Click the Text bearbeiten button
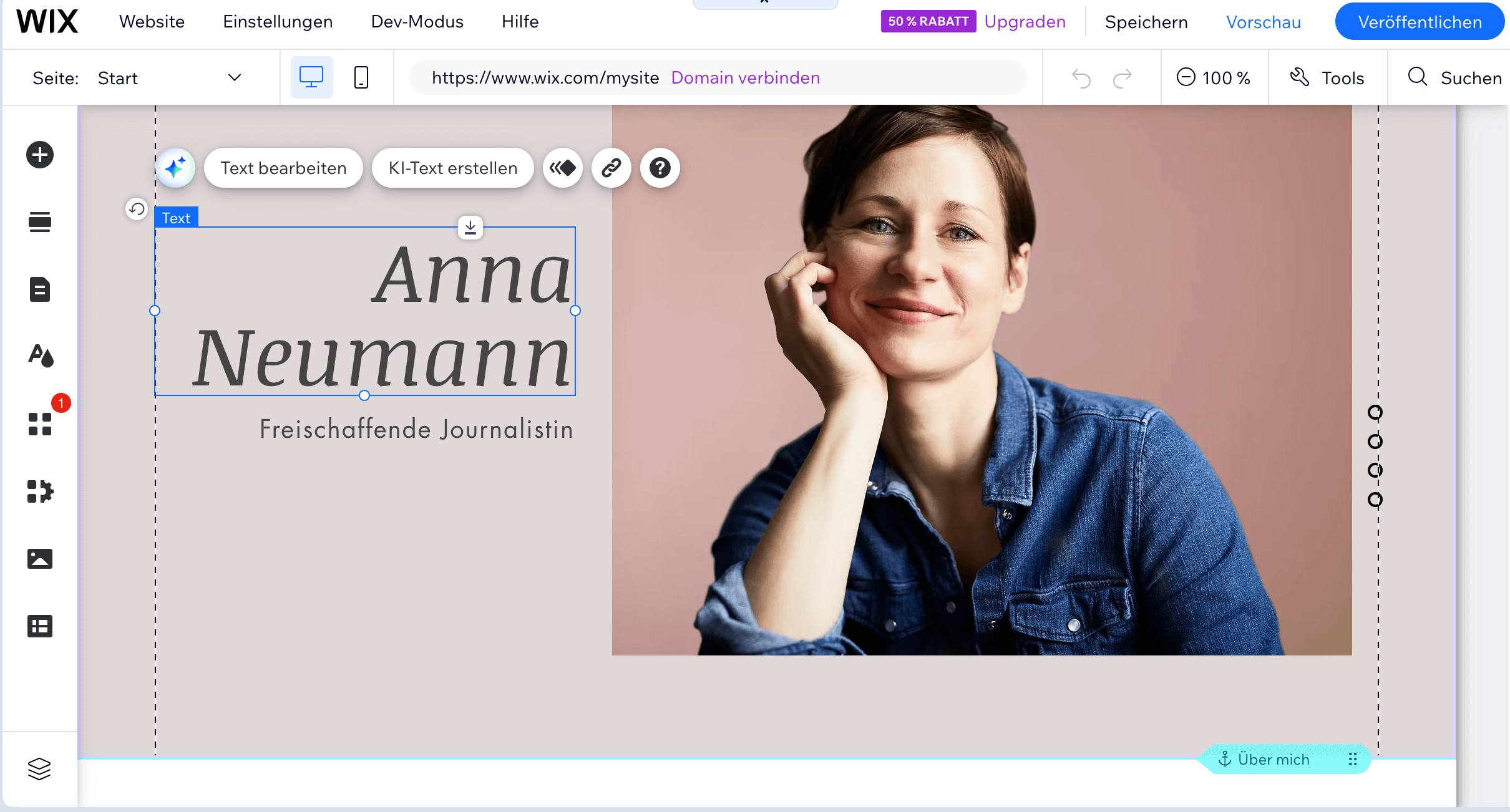Viewport: 1510px width, 812px height. [x=283, y=168]
